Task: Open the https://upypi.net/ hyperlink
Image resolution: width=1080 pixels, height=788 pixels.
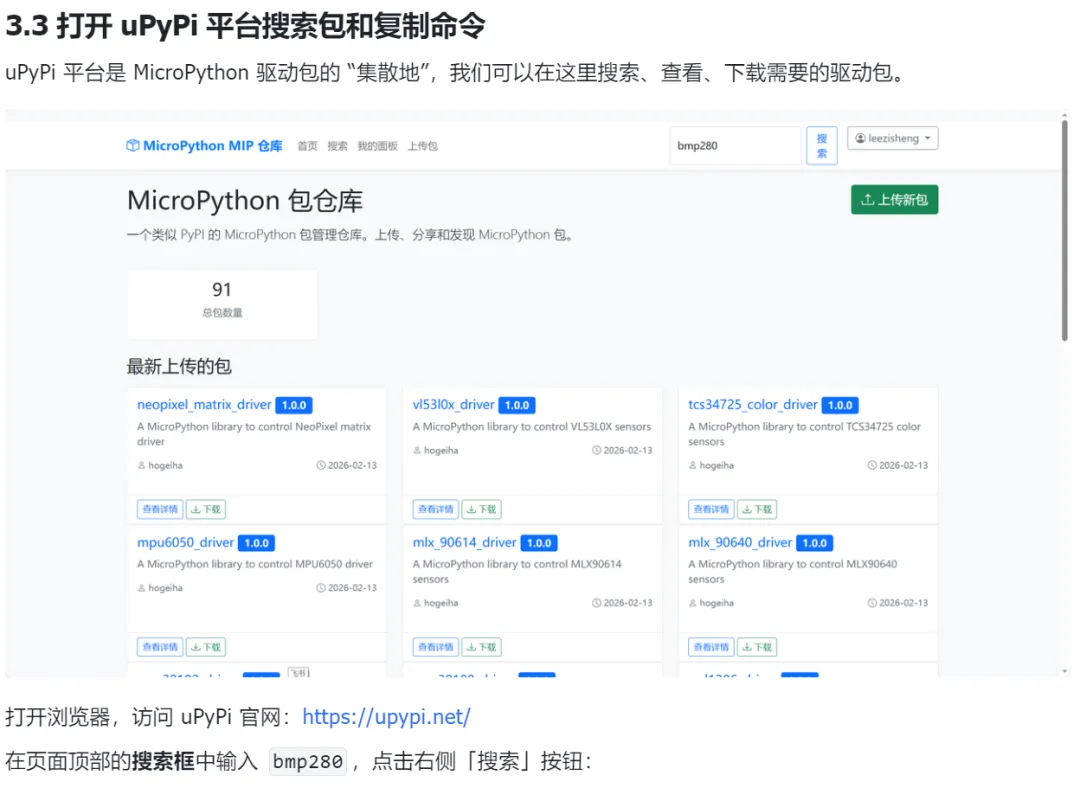Action: (386, 717)
